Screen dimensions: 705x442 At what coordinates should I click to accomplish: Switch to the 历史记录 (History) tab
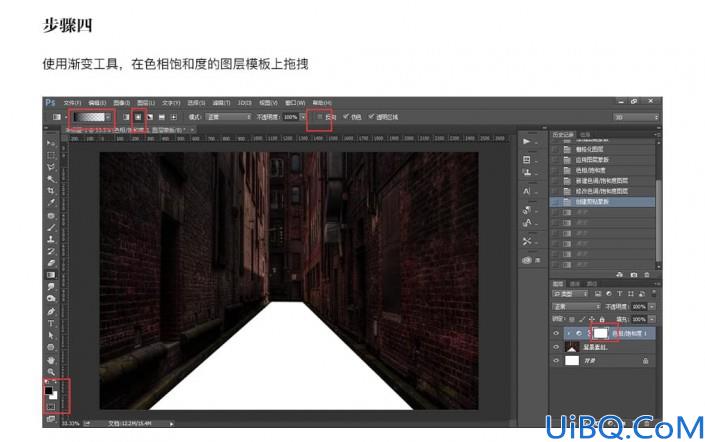[x=563, y=134]
